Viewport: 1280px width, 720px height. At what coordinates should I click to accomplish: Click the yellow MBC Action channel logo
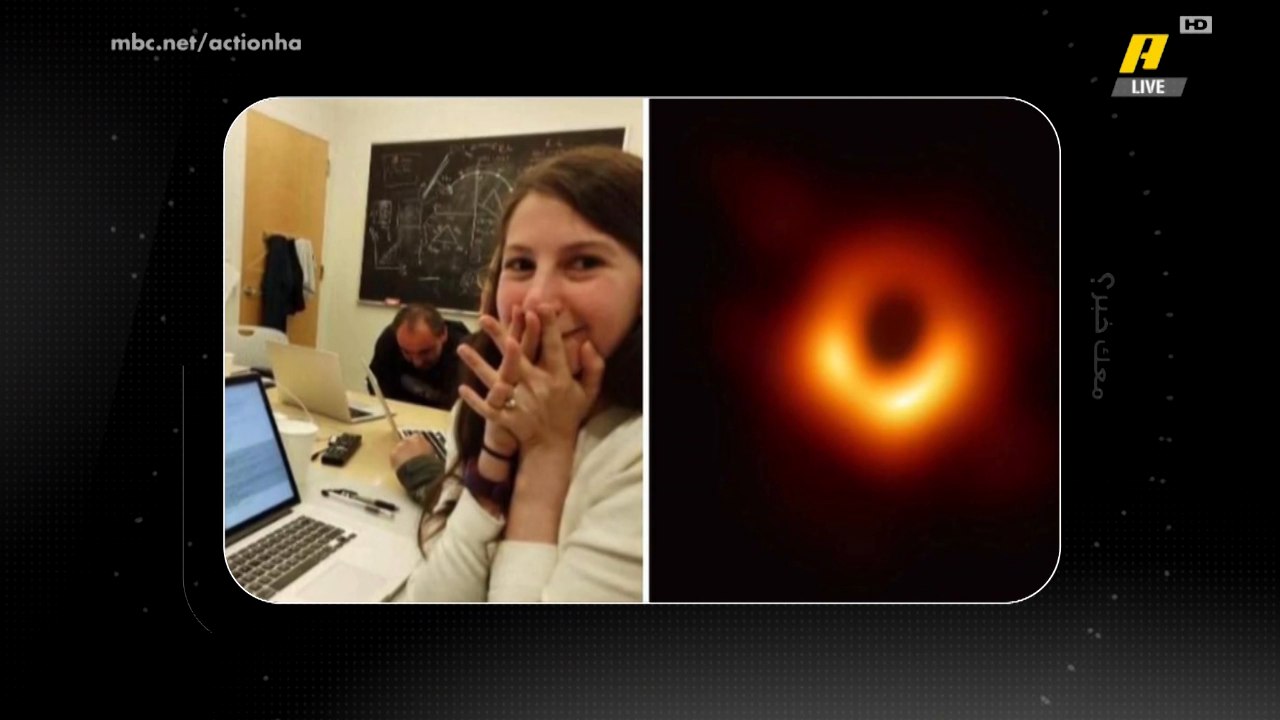click(1143, 54)
